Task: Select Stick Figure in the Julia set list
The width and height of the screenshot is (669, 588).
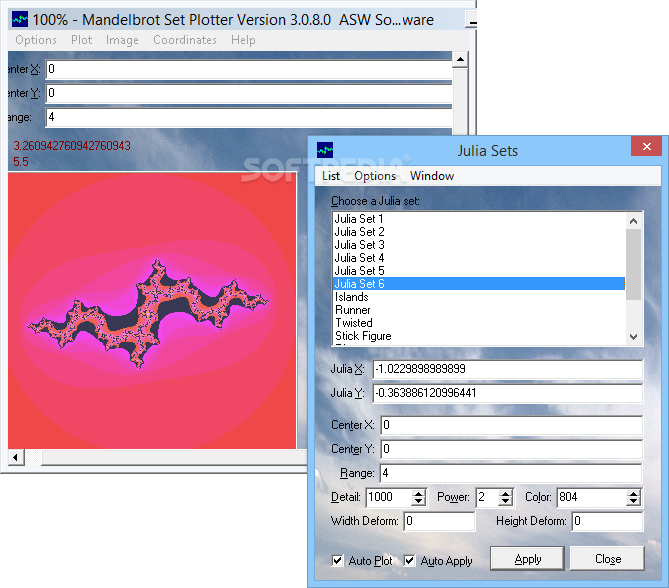Action: click(478, 336)
